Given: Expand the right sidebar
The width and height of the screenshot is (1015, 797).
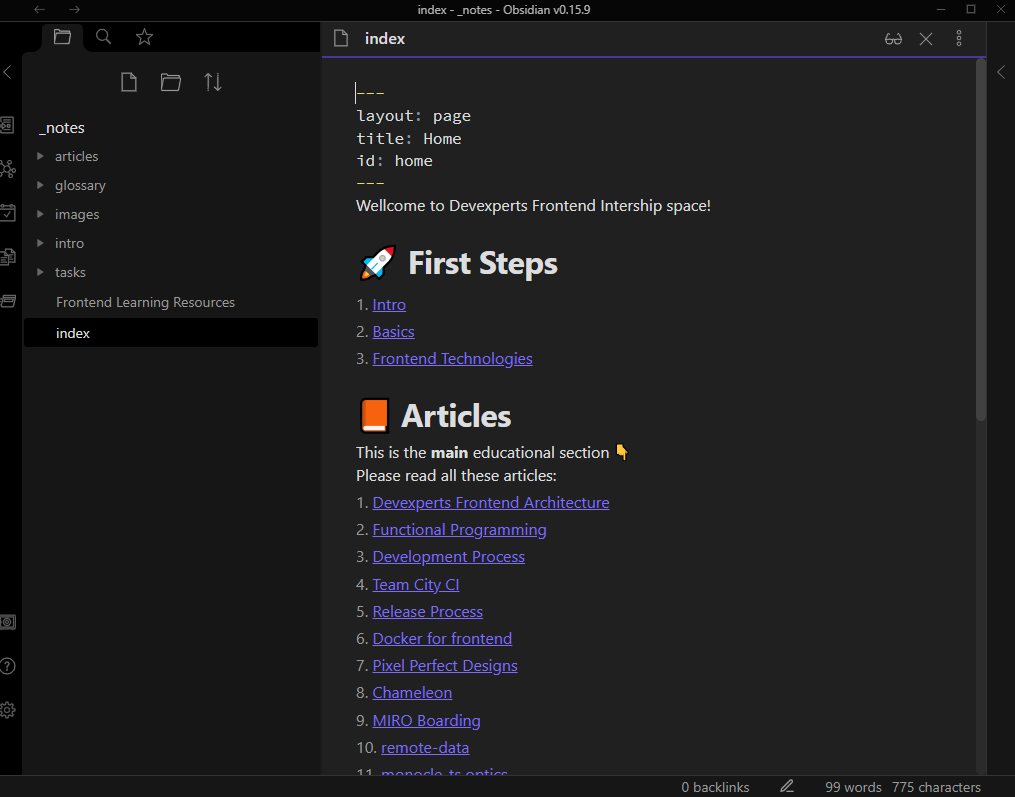Looking at the screenshot, I should [1001, 72].
